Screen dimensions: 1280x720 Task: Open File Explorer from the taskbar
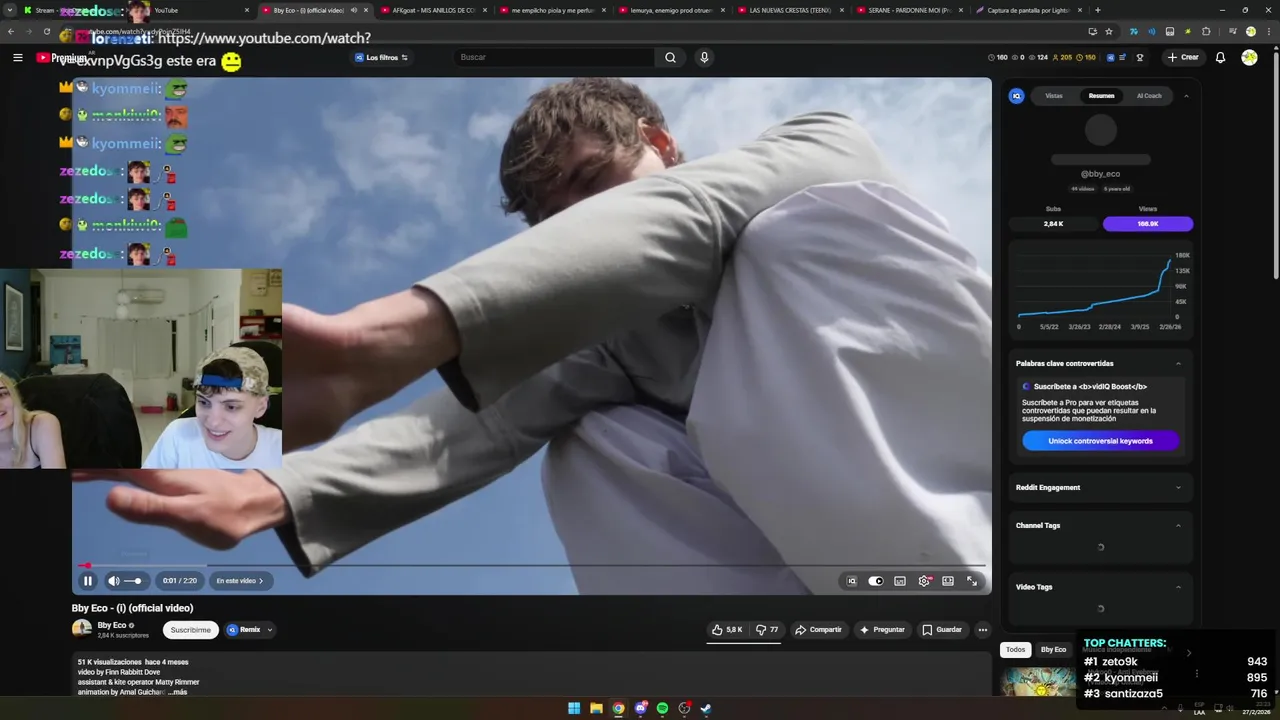click(x=596, y=709)
